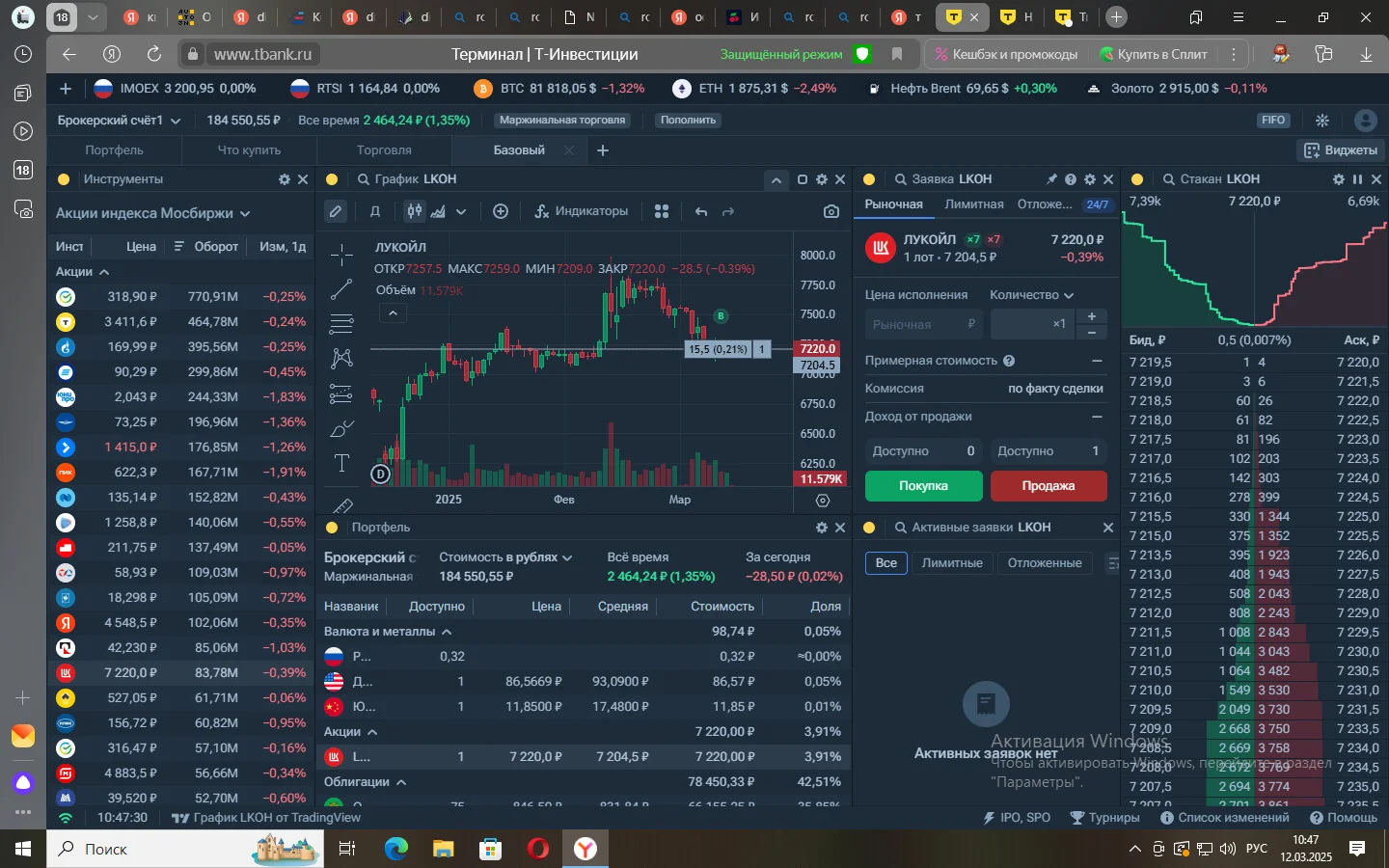Select candlestick chart type
This screenshot has width=1389, height=868.
[415, 211]
